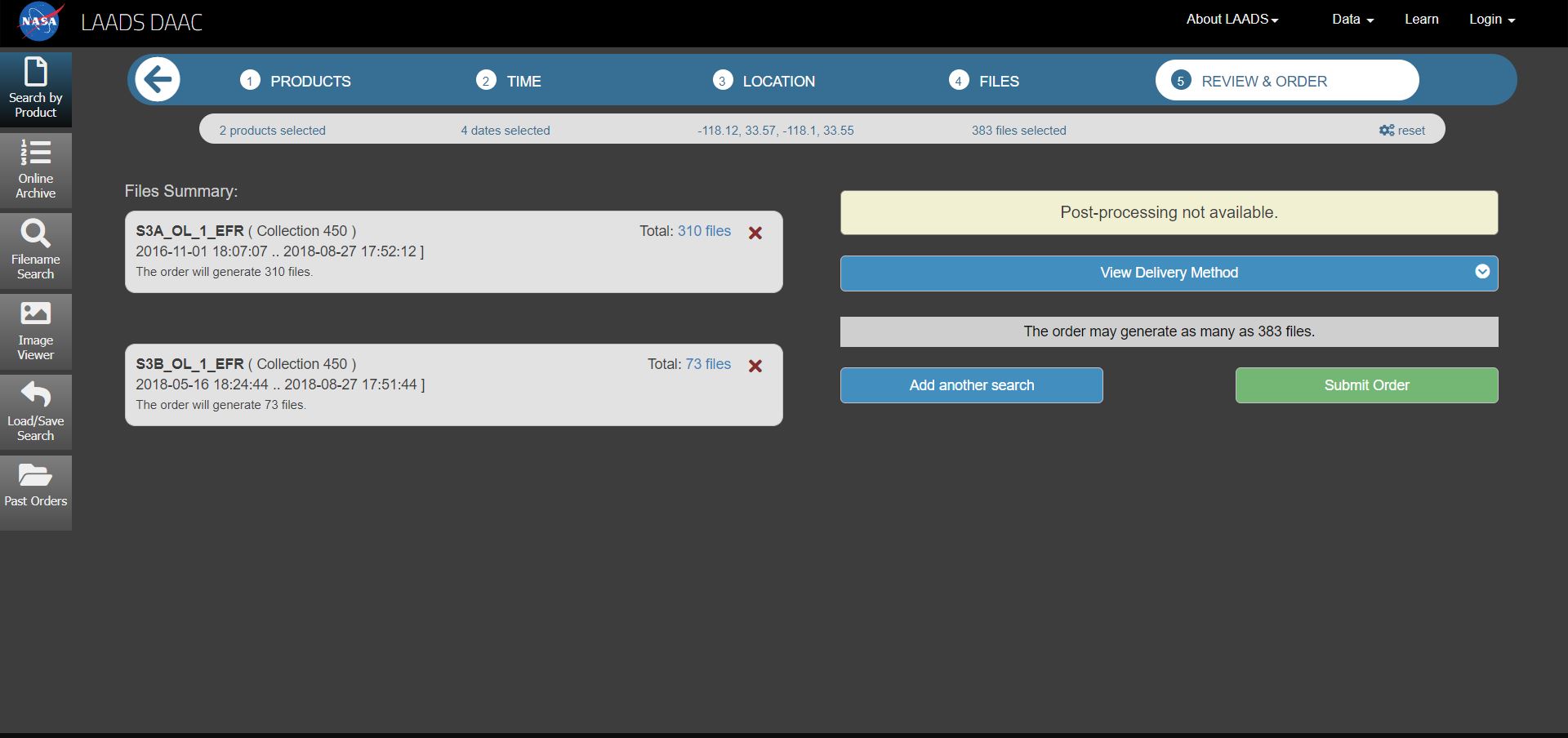View Past Orders
Viewport: 1568px width, 738px height.
(x=36, y=493)
